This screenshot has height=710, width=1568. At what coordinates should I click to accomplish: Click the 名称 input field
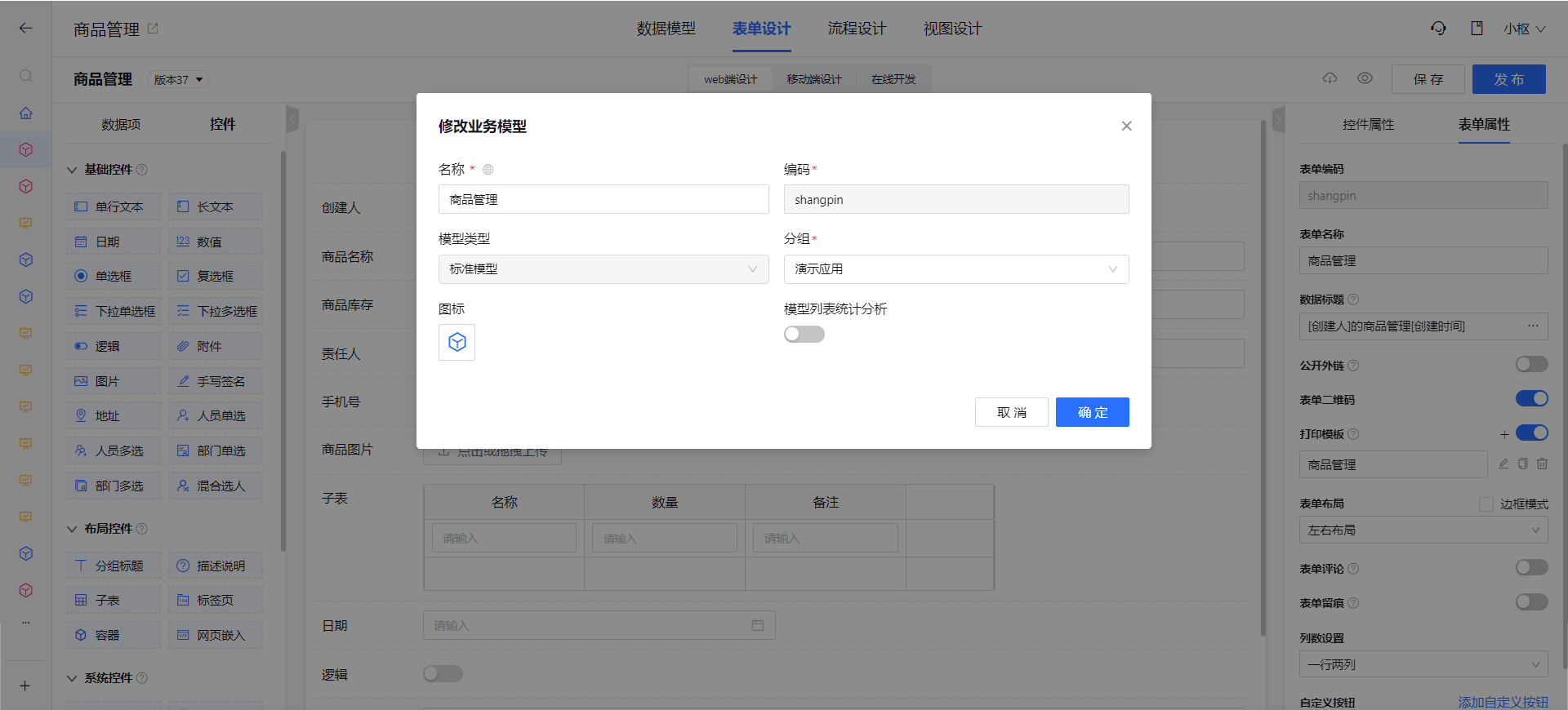click(604, 199)
